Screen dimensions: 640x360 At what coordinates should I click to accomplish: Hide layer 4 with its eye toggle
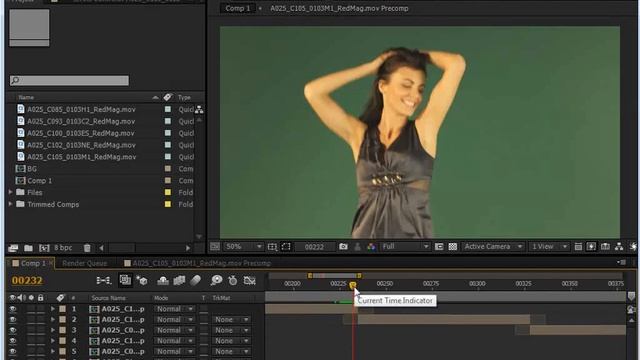(13, 341)
